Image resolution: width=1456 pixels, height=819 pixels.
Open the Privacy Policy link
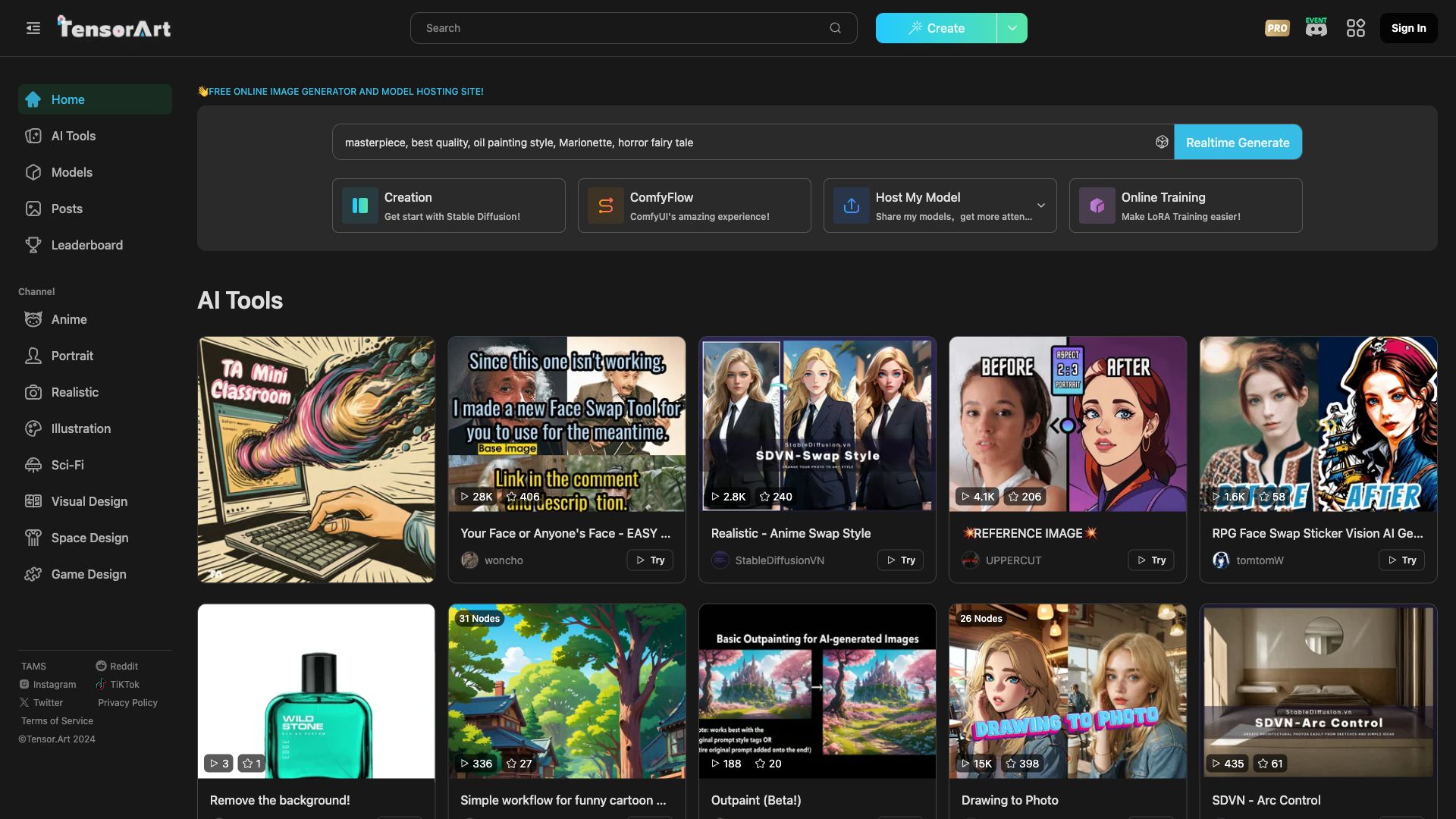[127, 702]
